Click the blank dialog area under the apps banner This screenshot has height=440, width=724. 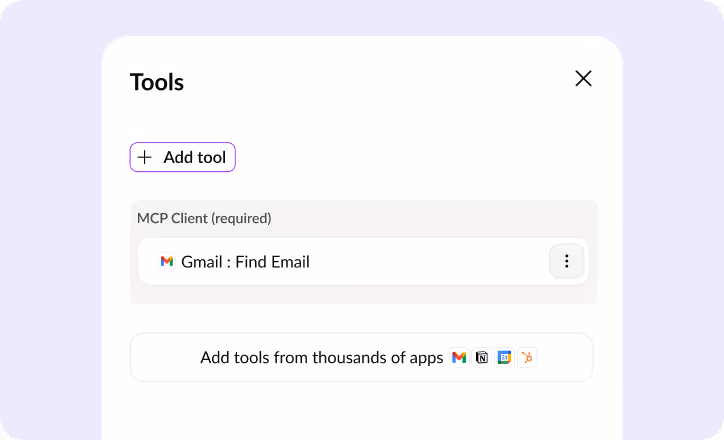(x=362, y=411)
